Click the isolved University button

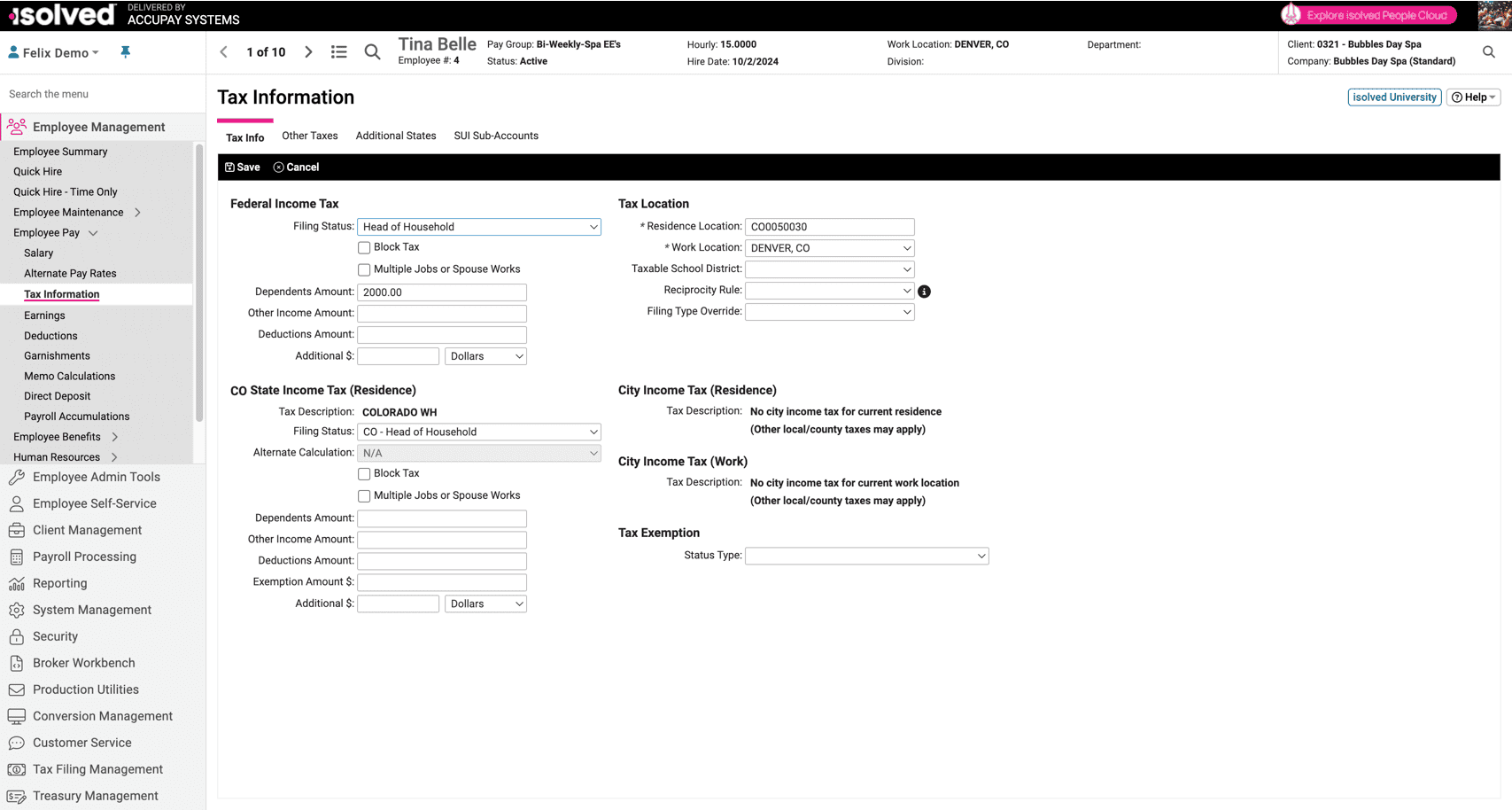tap(1394, 97)
